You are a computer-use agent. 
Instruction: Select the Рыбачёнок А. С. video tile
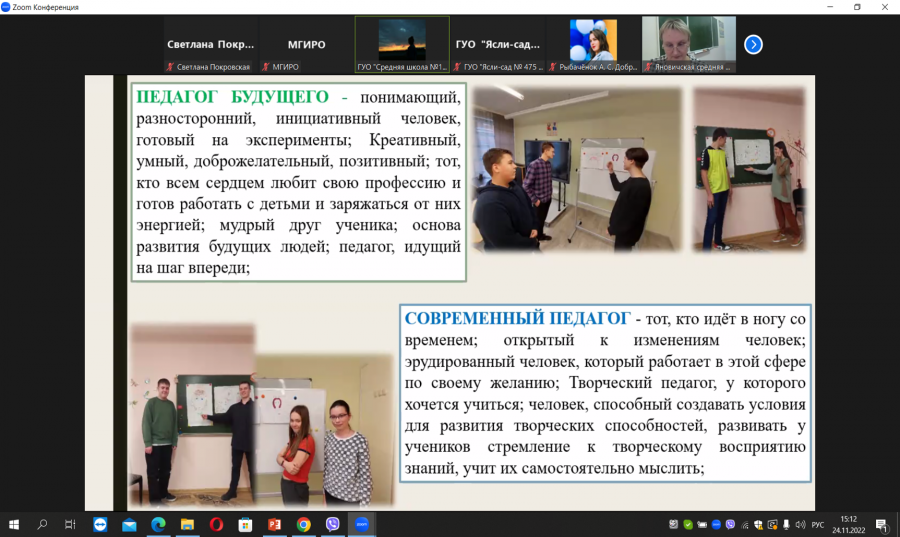pyautogui.click(x=593, y=45)
